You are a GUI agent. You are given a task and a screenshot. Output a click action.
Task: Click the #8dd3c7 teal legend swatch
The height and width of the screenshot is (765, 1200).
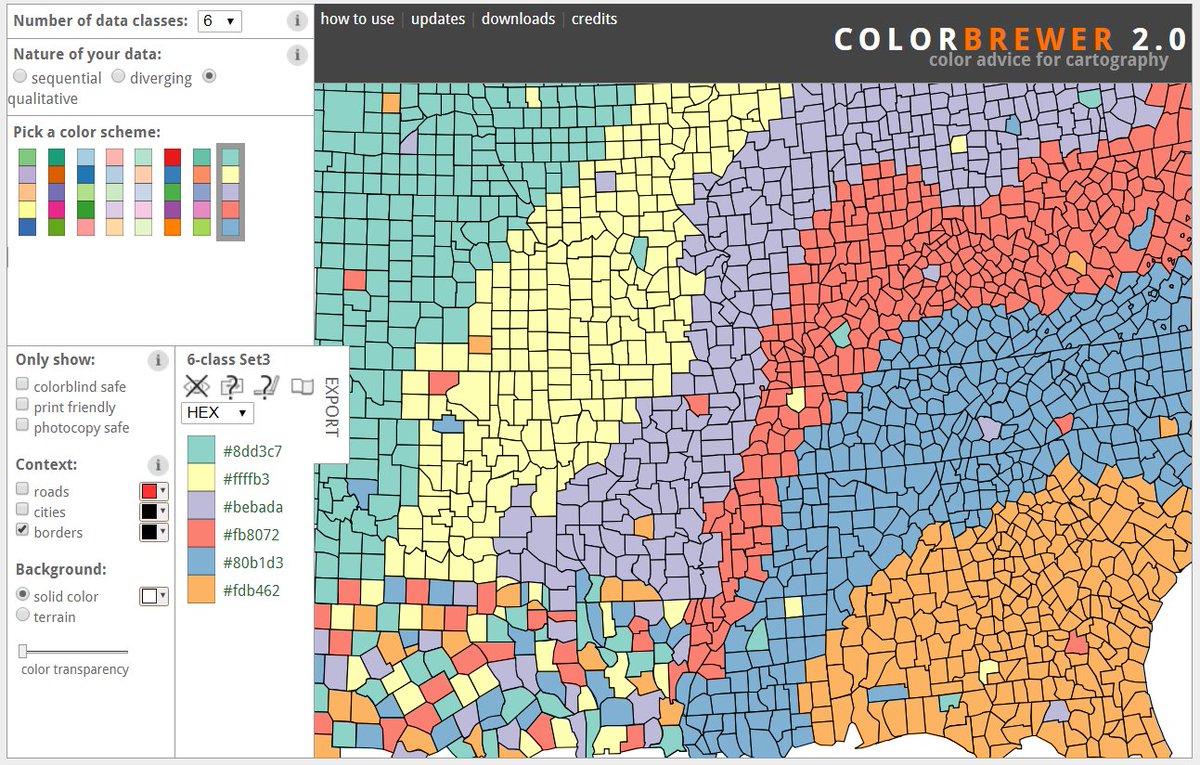click(x=201, y=450)
